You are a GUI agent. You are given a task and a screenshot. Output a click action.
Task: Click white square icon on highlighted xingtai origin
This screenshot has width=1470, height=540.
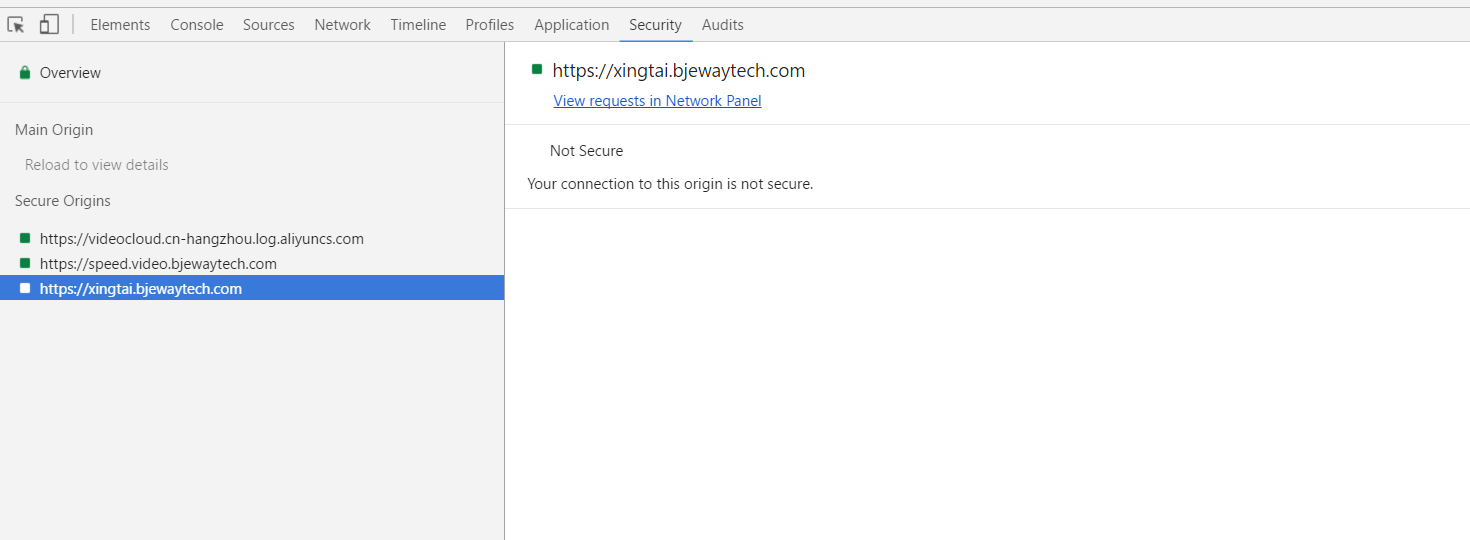(25, 288)
